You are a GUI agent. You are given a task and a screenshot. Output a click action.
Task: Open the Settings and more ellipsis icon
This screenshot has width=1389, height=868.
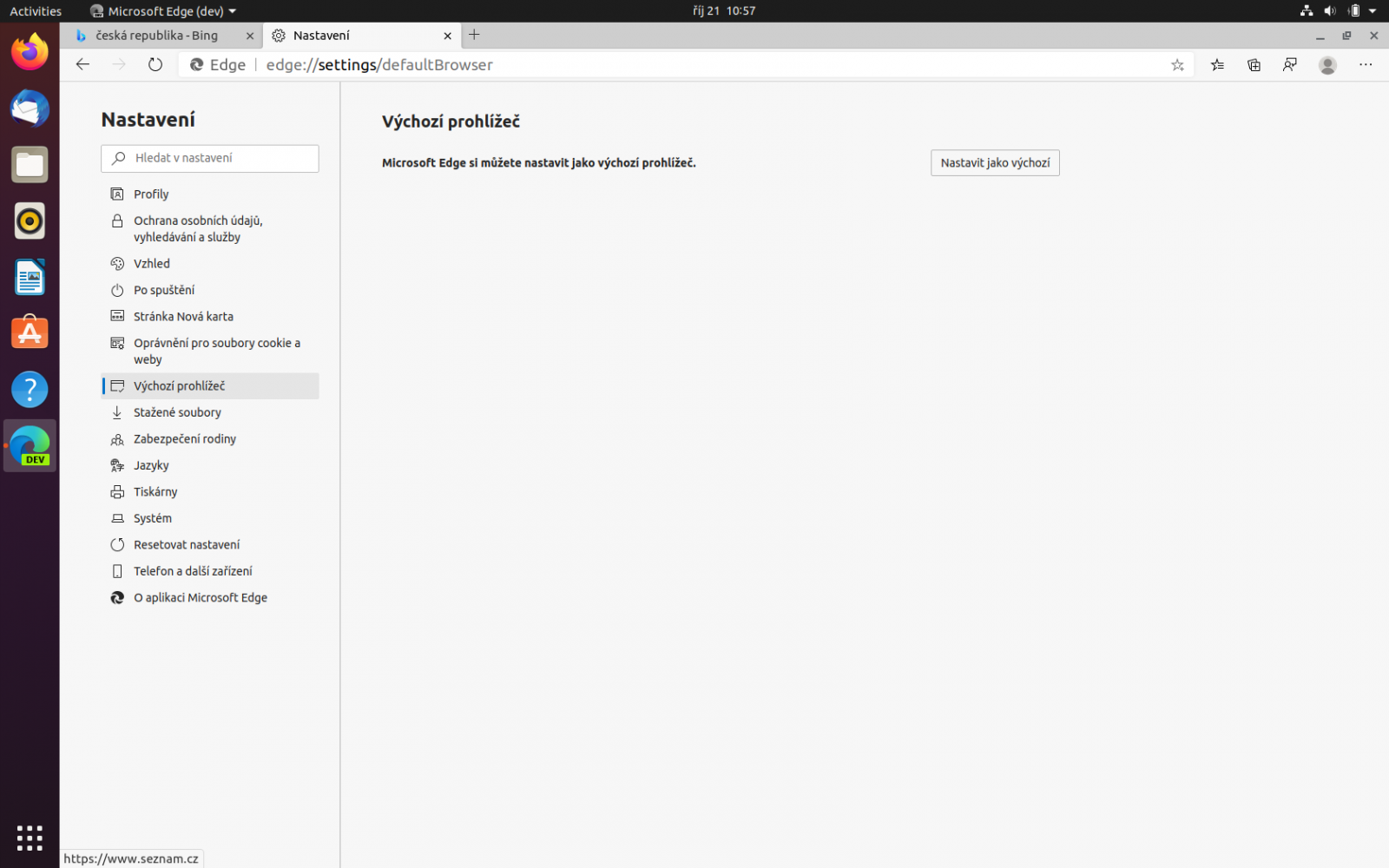[1366, 64]
